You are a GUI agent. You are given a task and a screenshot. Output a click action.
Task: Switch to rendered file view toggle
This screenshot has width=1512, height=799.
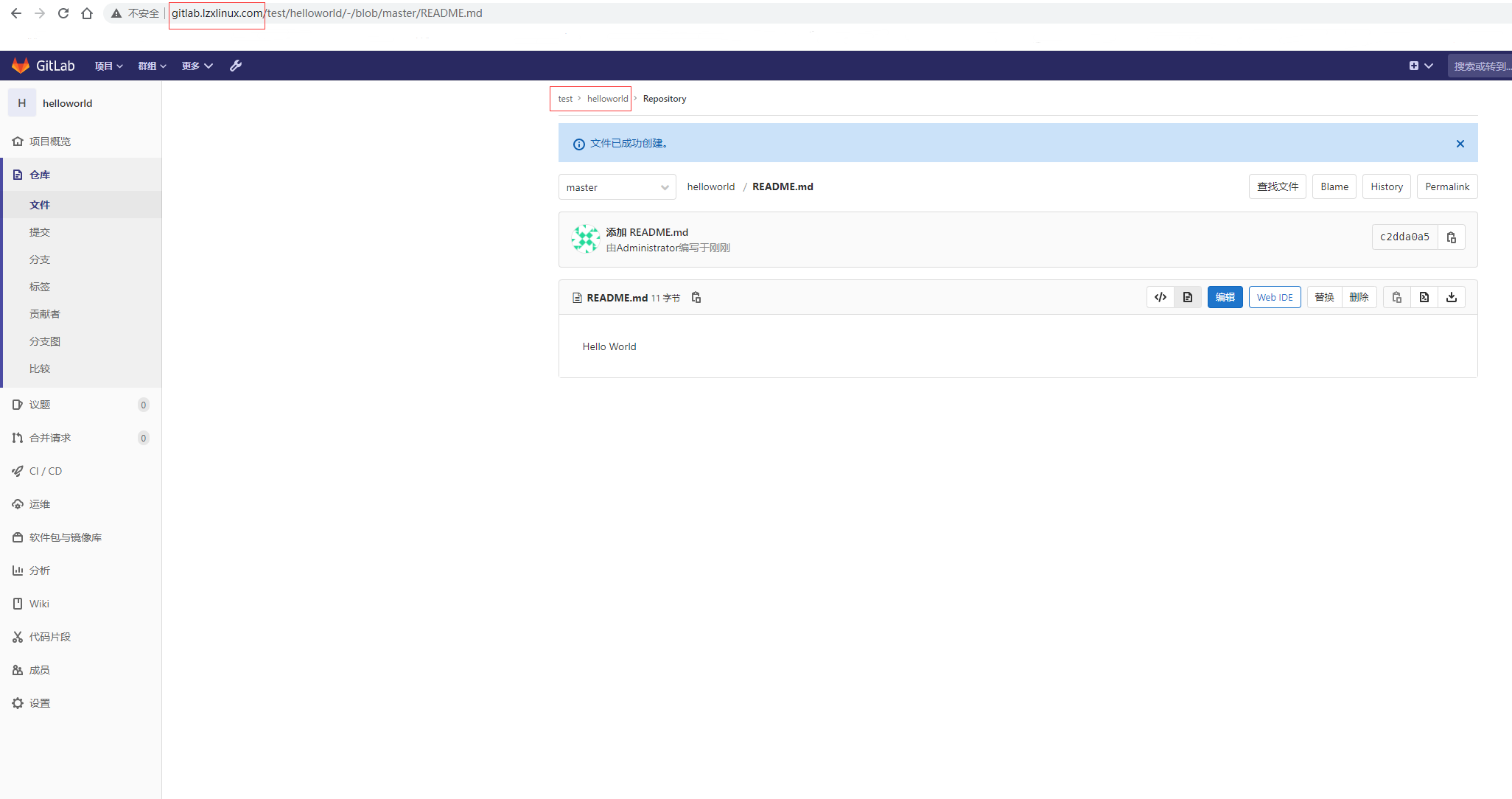point(1188,297)
